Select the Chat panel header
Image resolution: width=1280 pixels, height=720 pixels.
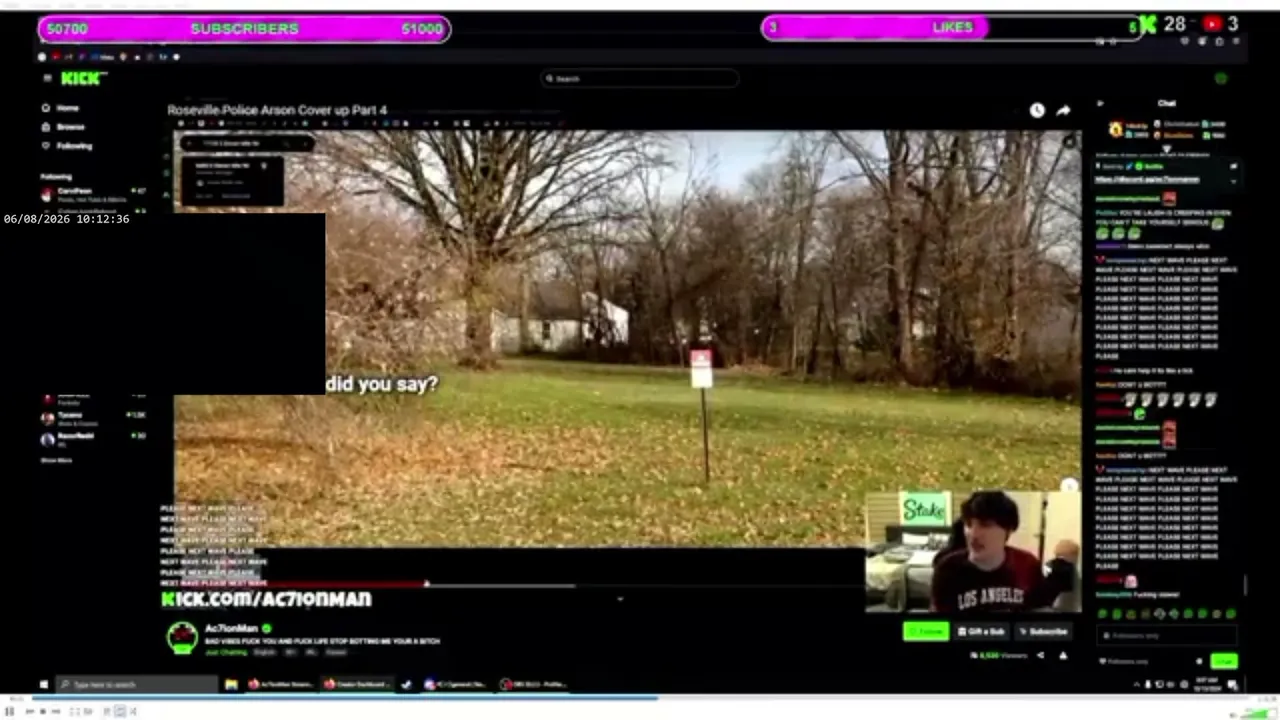pyautogui.click(x=1167, y=103)
